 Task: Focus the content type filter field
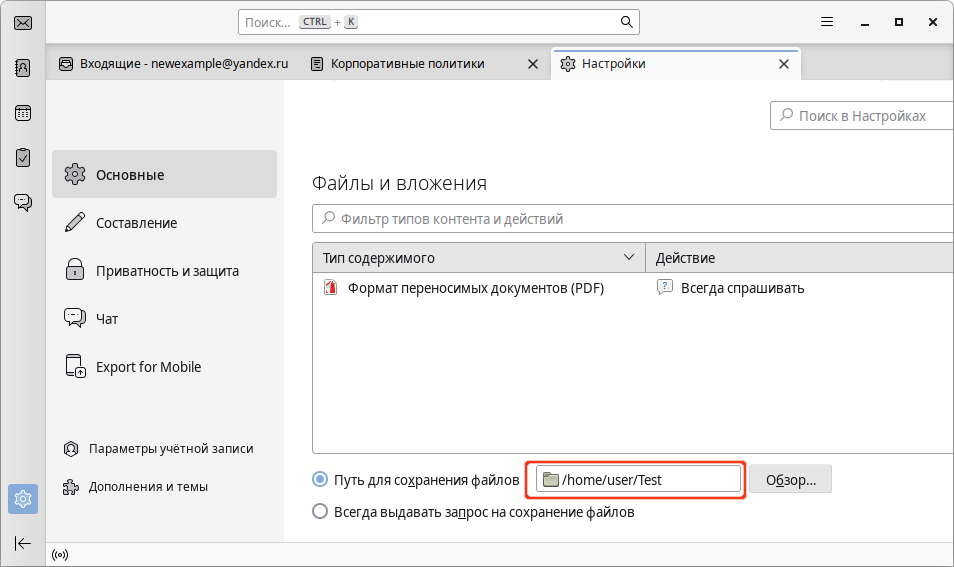click(x=633, y=218)
